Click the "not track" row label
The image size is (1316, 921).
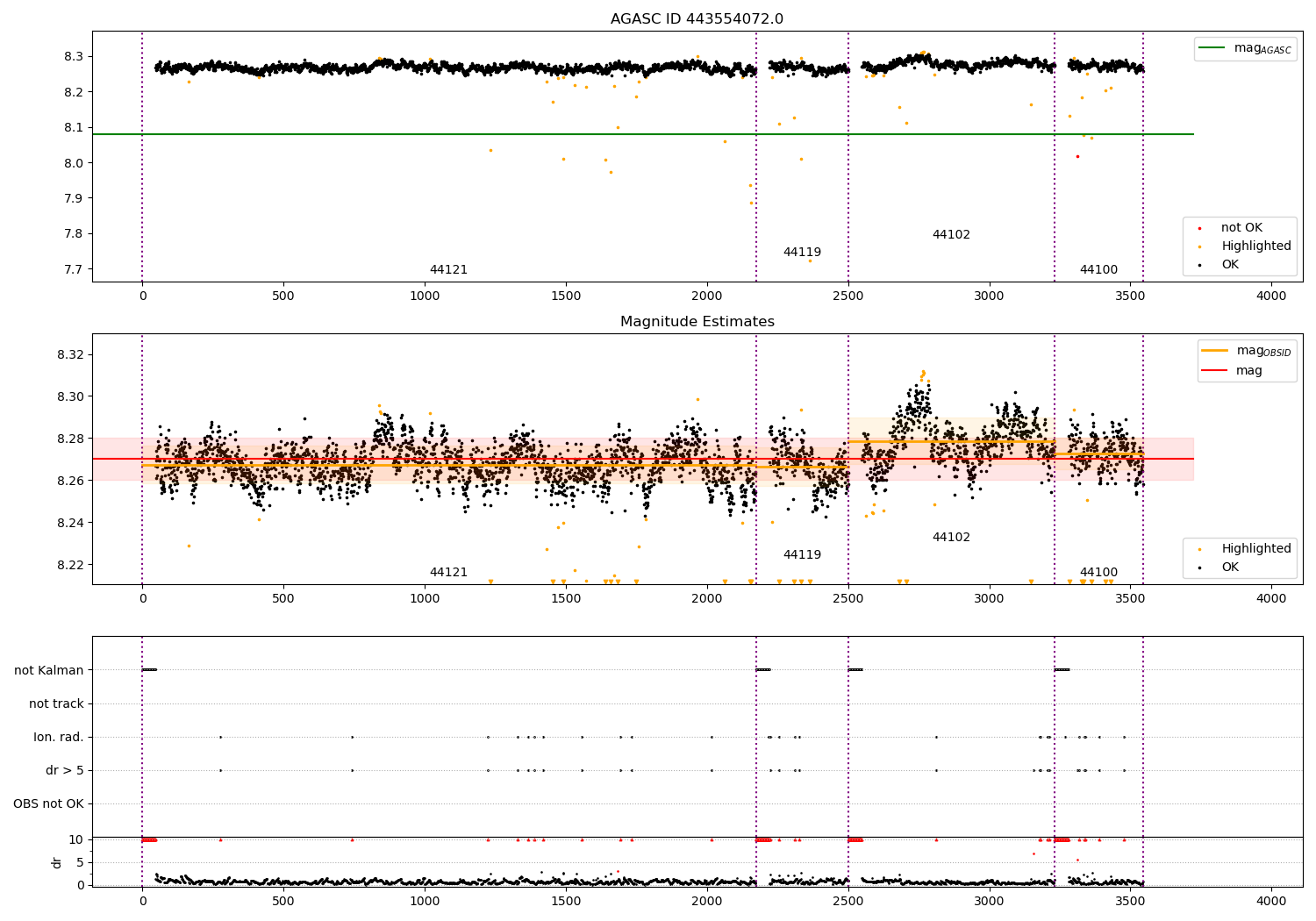pyautogui.click(x=56, y=704)
